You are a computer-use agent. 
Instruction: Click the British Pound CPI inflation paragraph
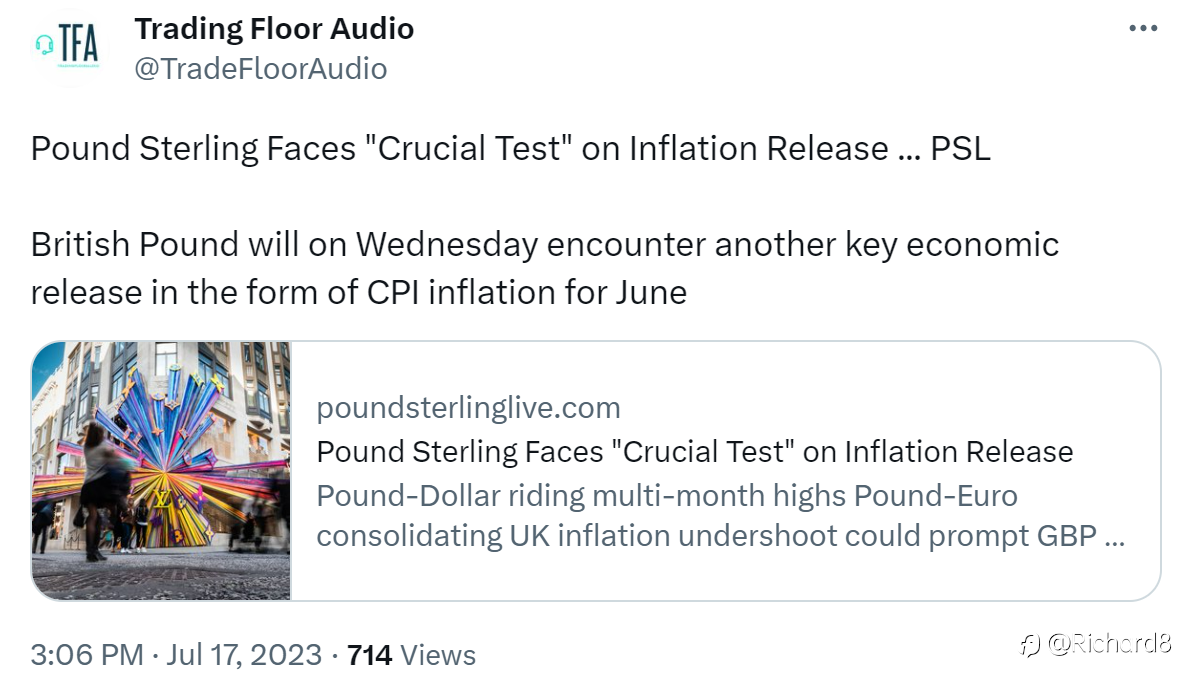(544, 269)
